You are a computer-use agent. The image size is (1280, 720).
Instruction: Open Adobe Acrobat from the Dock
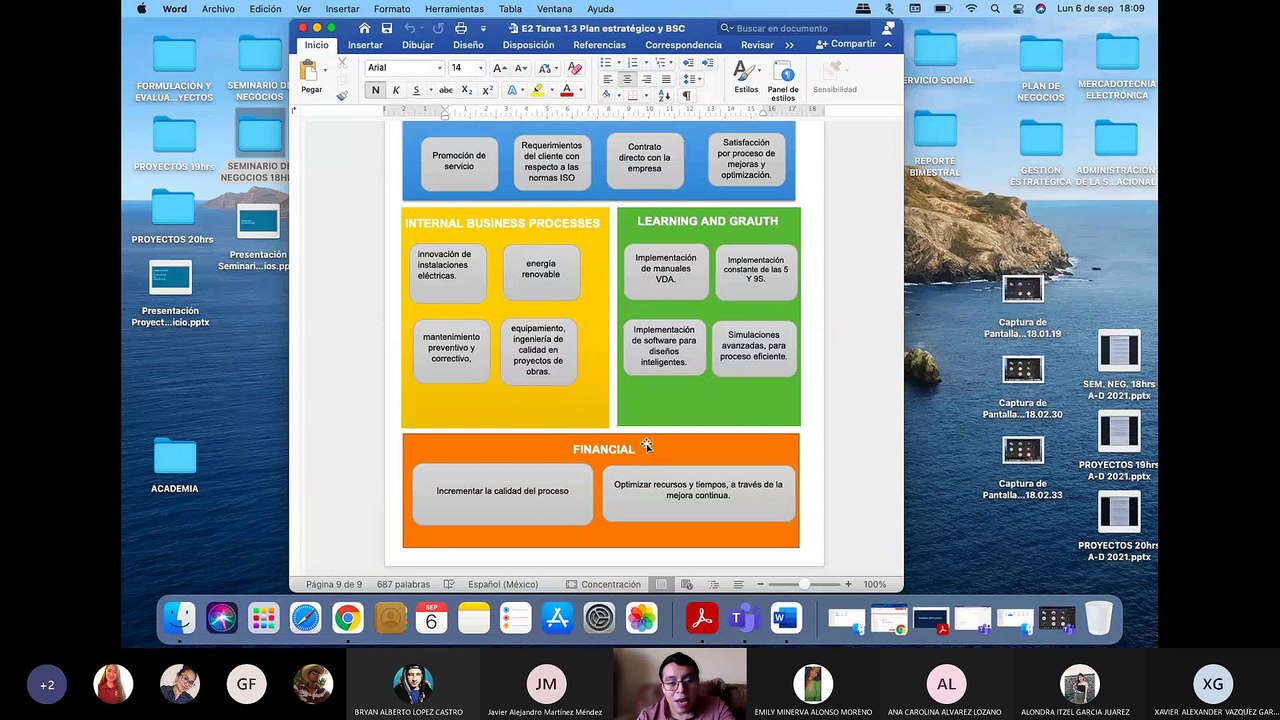[702, 618]
